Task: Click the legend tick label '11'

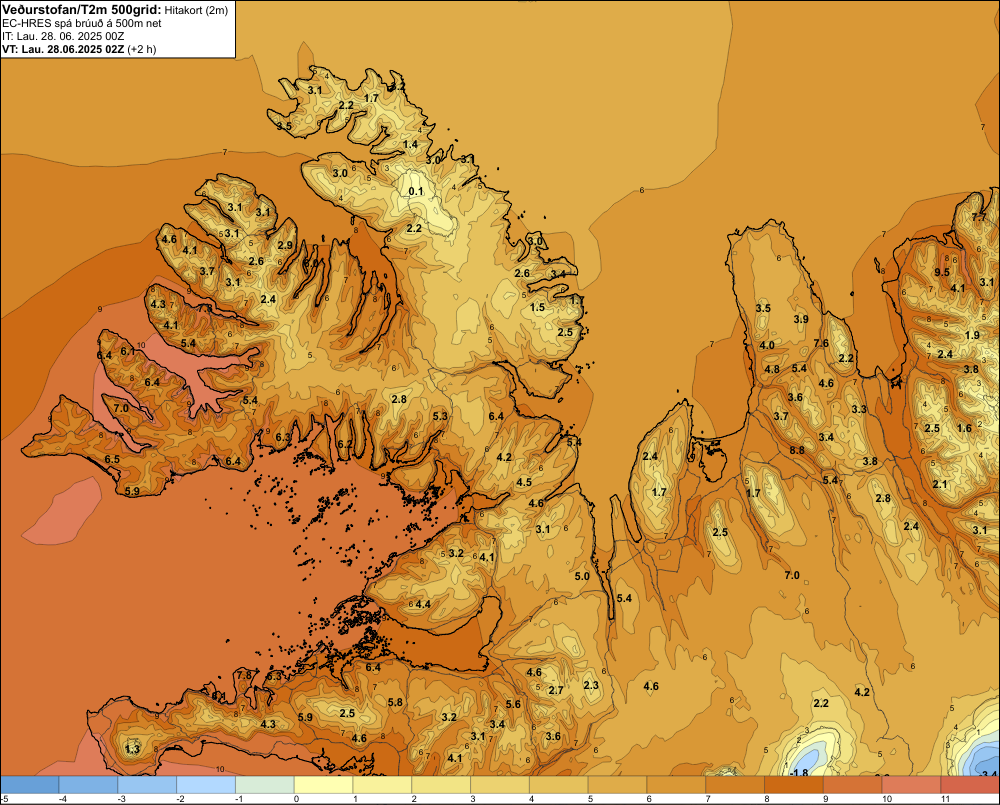Action: point(946,799)
